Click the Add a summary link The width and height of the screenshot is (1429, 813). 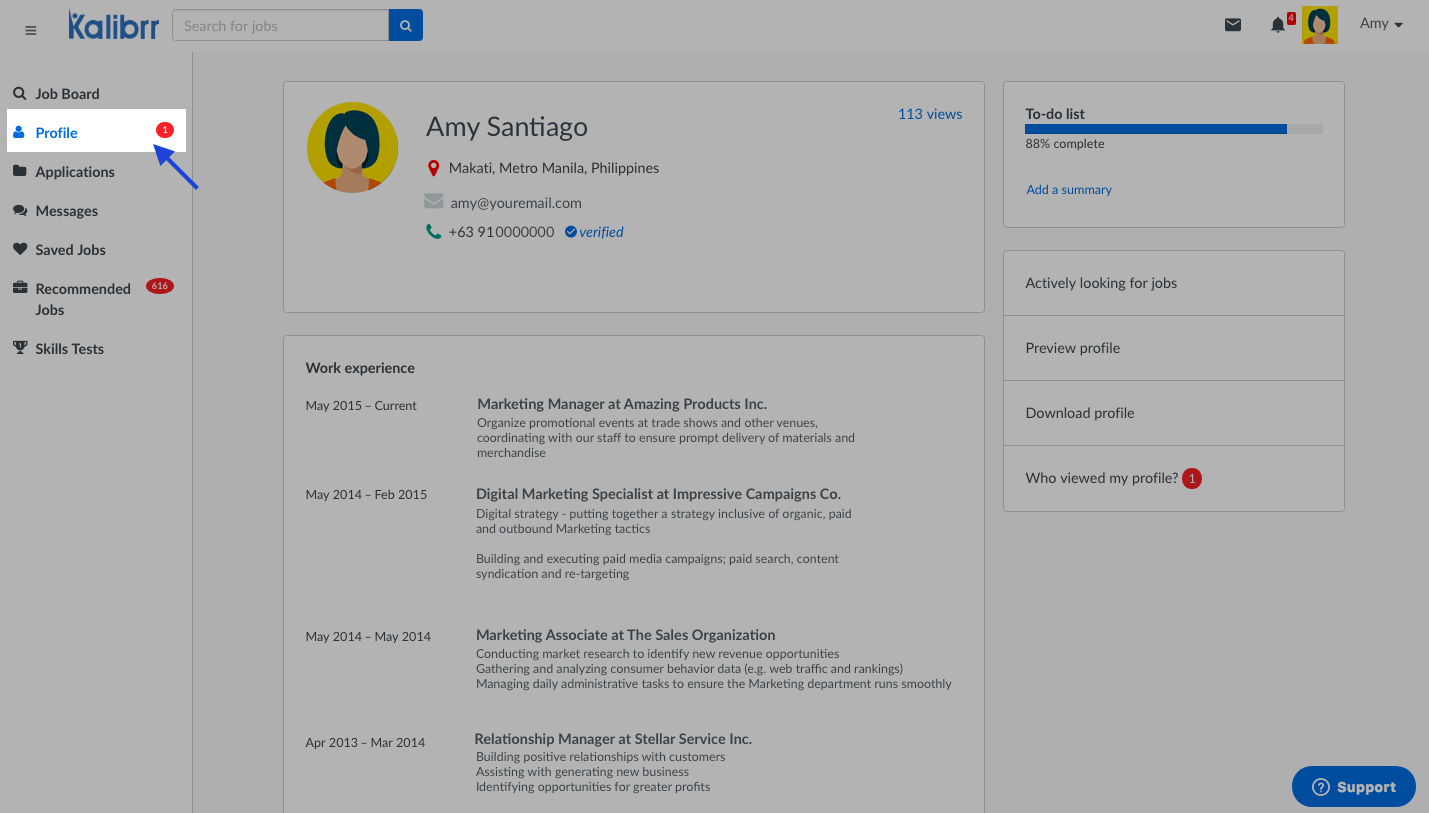1068,190
